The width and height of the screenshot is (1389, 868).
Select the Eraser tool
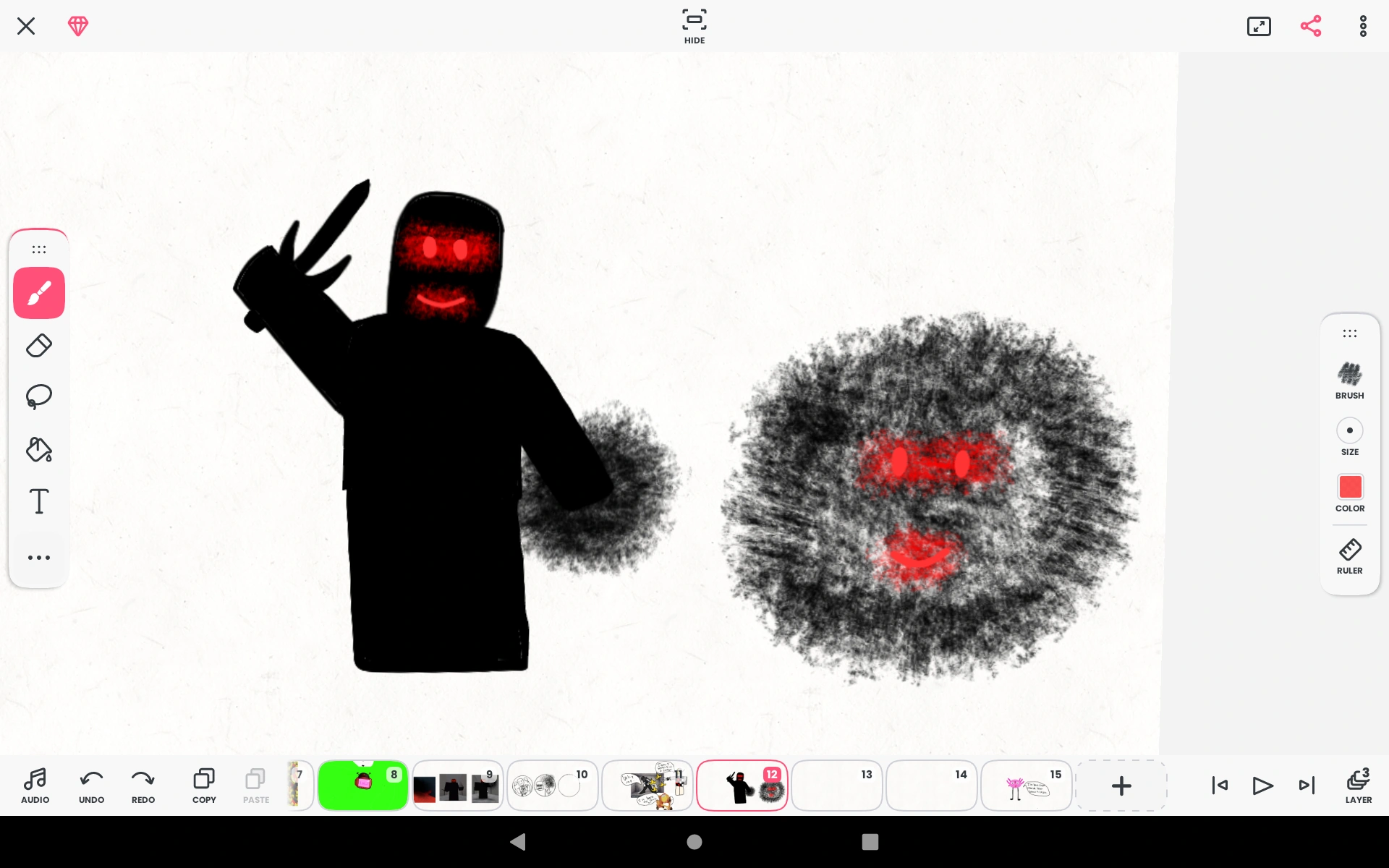tap(39, 346)
